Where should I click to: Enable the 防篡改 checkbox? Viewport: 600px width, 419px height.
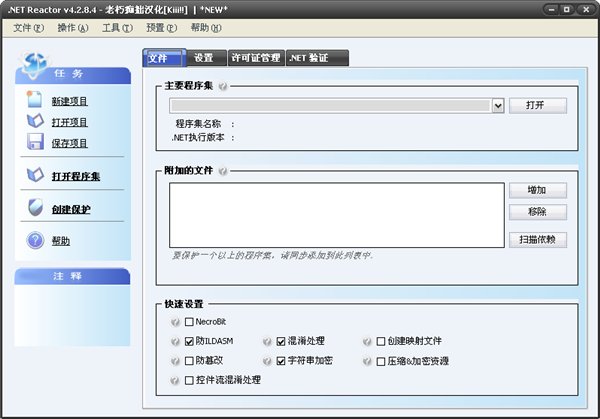click(189, 361)
